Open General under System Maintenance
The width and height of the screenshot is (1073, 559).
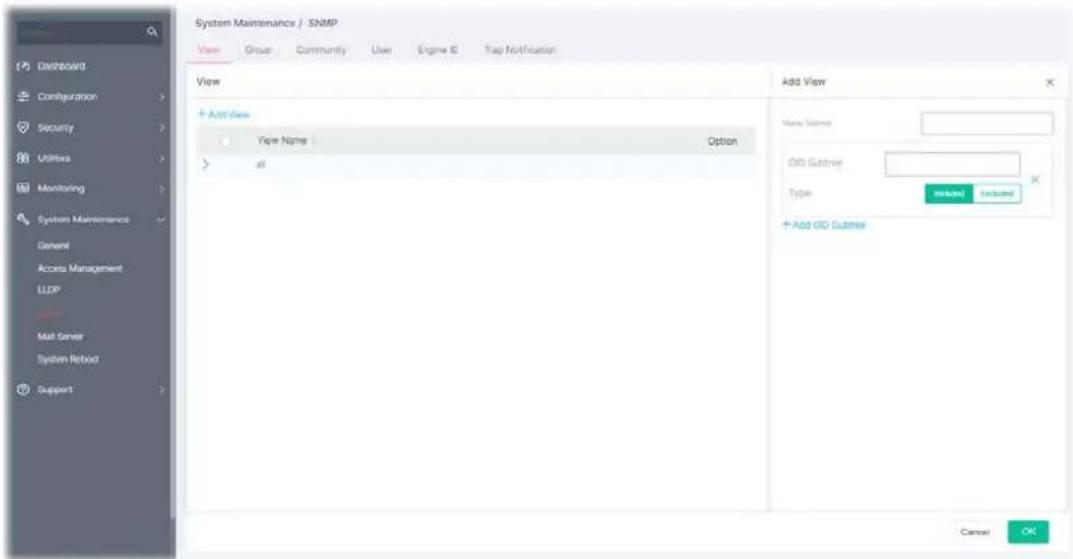[x=53, y=246]
